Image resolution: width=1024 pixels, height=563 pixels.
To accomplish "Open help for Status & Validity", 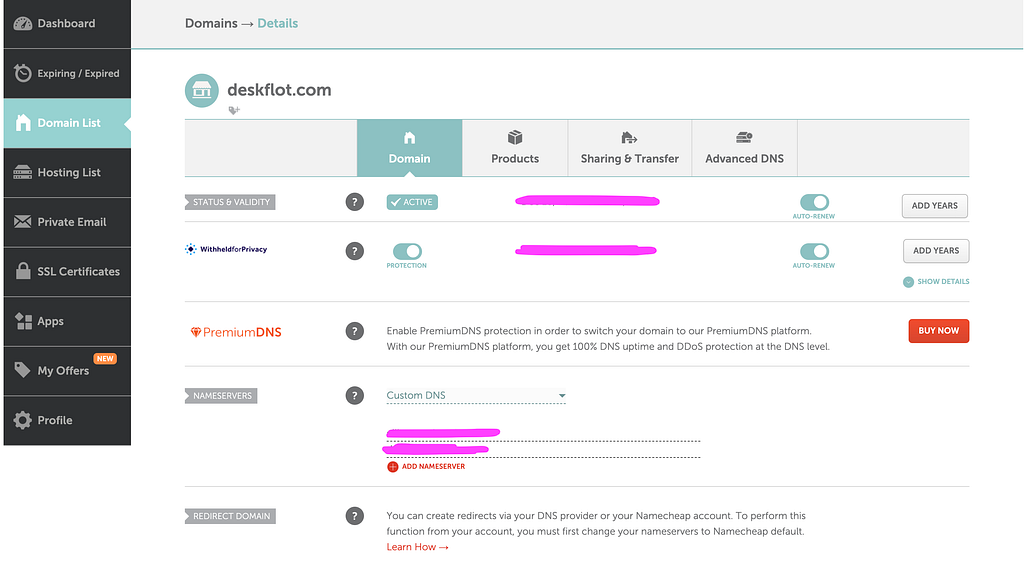I will coord(355,202).
